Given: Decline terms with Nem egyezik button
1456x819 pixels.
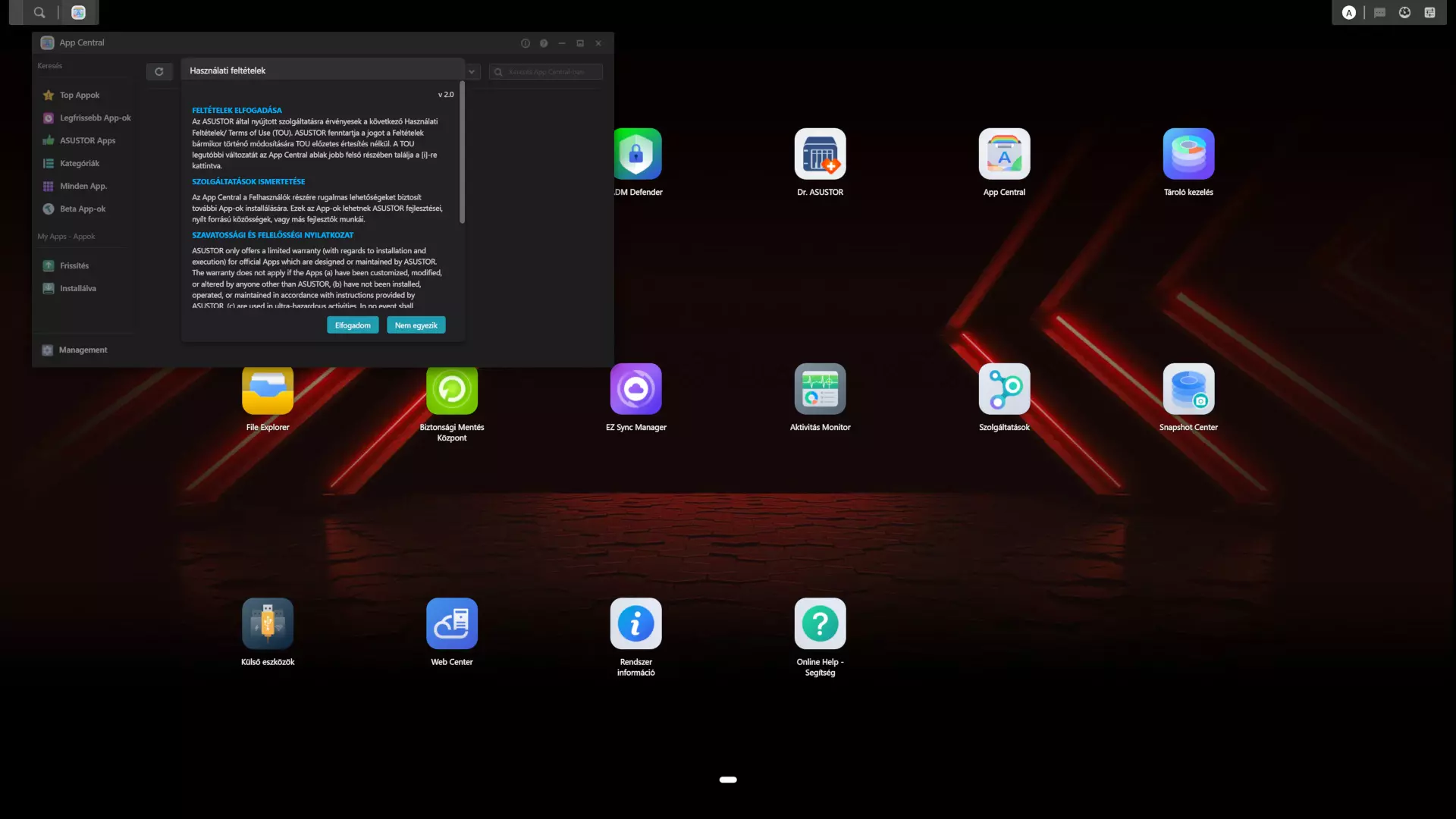Looking at the screenshot, I should coord(416,325).
